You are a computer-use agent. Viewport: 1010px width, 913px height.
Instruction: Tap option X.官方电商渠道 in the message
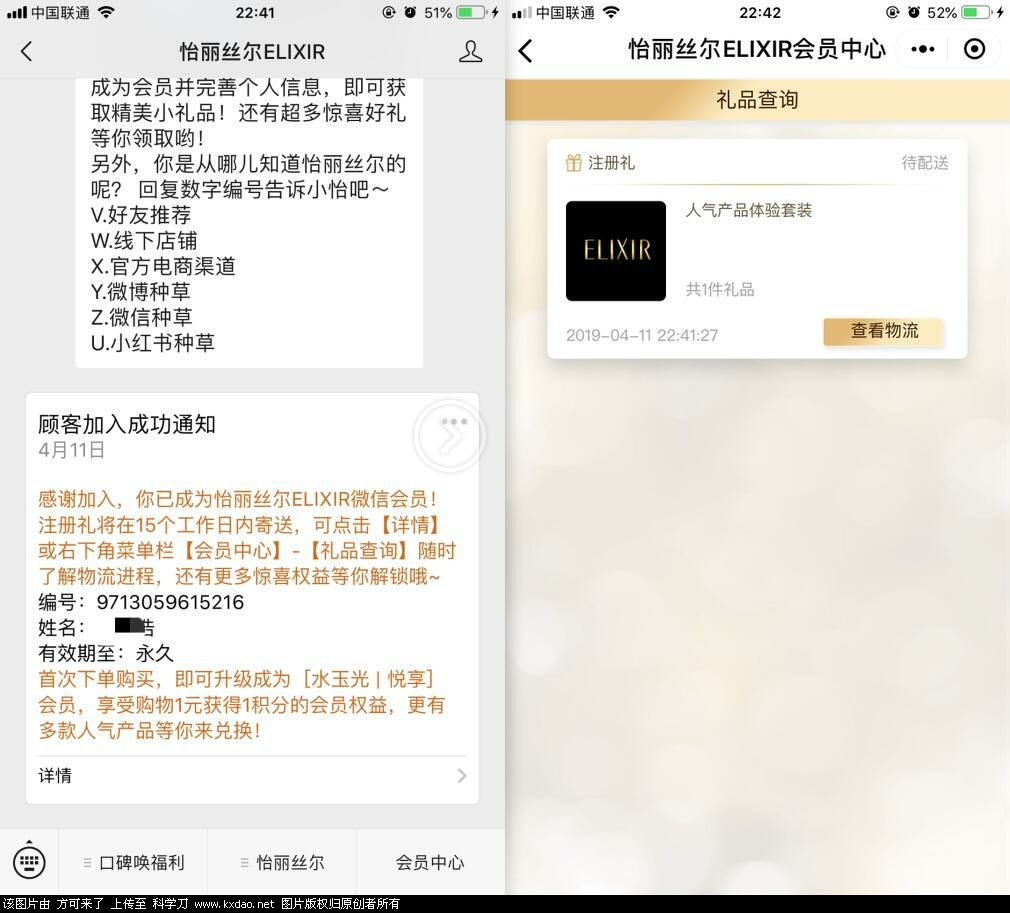pyautogui.click(x=163, y=266)
